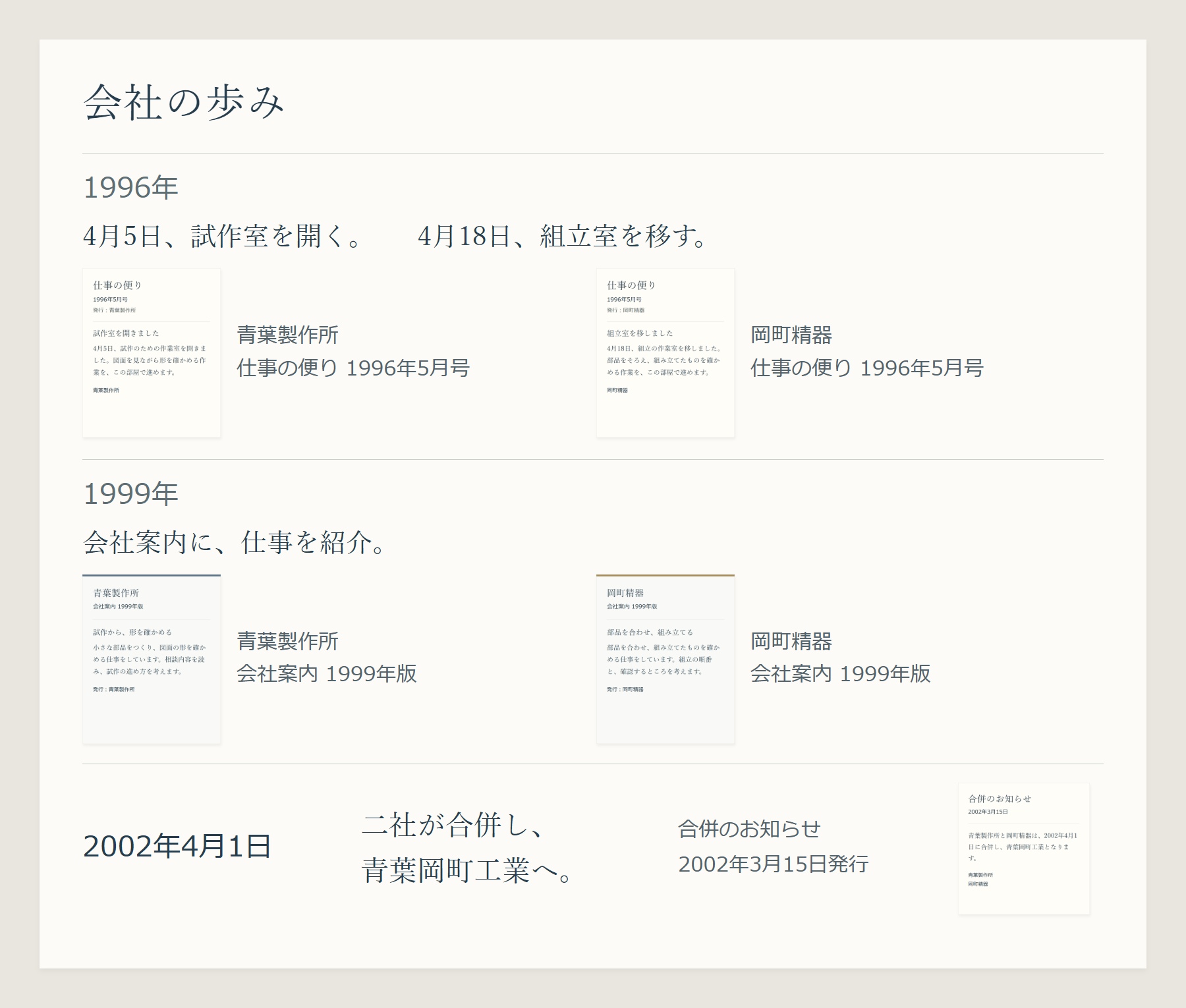Click the text 4月5日、試作室を開く。
This screenshot has width=1186, height=1008.
223,236
